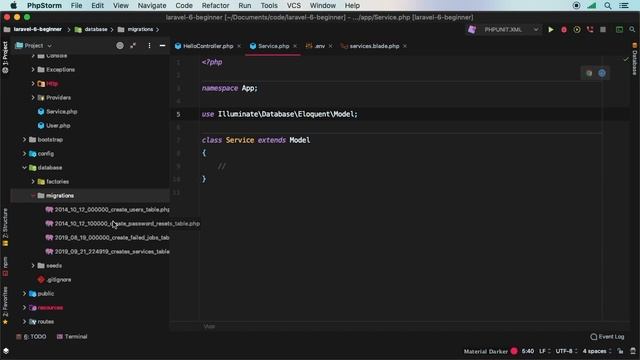This screenshot has height=360, width=640.
Task: Expand the Exceptions folder
Action: [33, 70]
